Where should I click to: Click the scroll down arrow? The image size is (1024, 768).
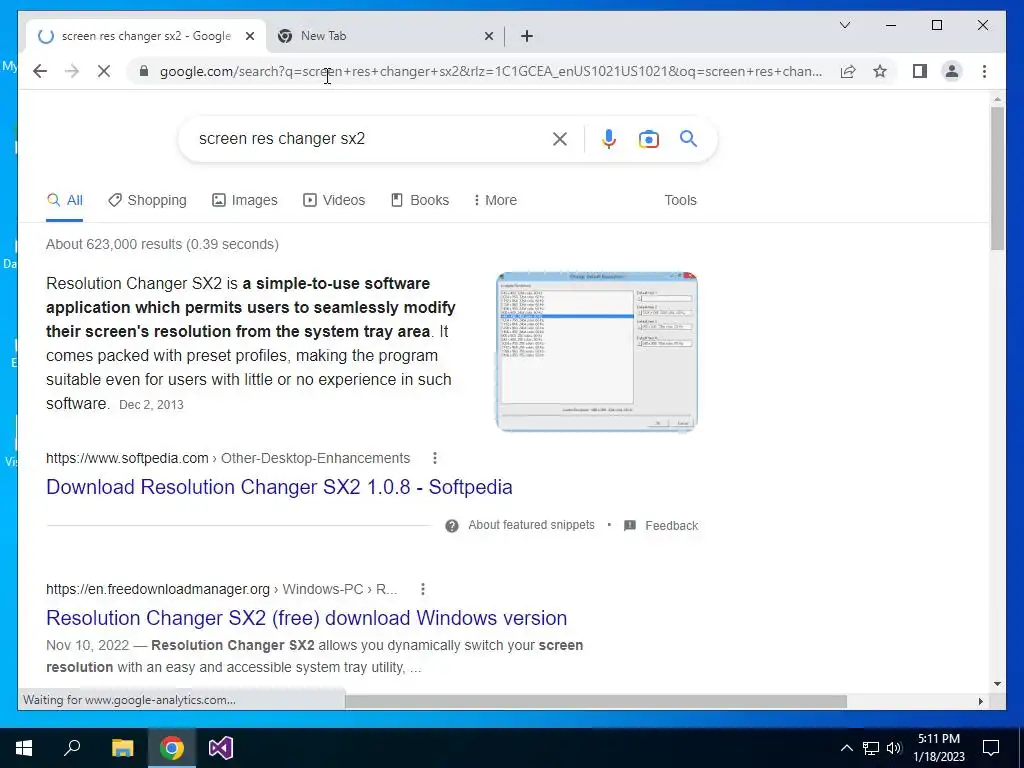coord(997,684)
